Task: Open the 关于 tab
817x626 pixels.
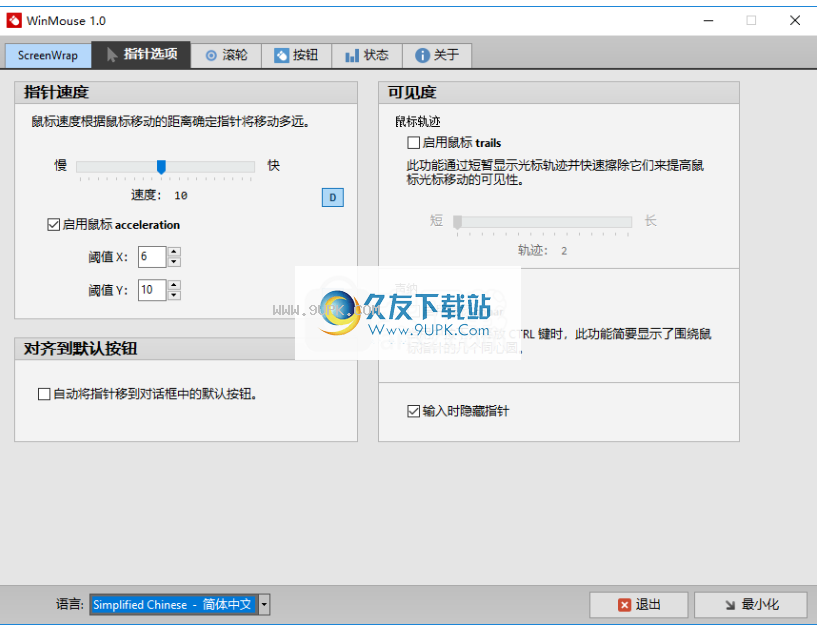Action: tap(437, 55)
